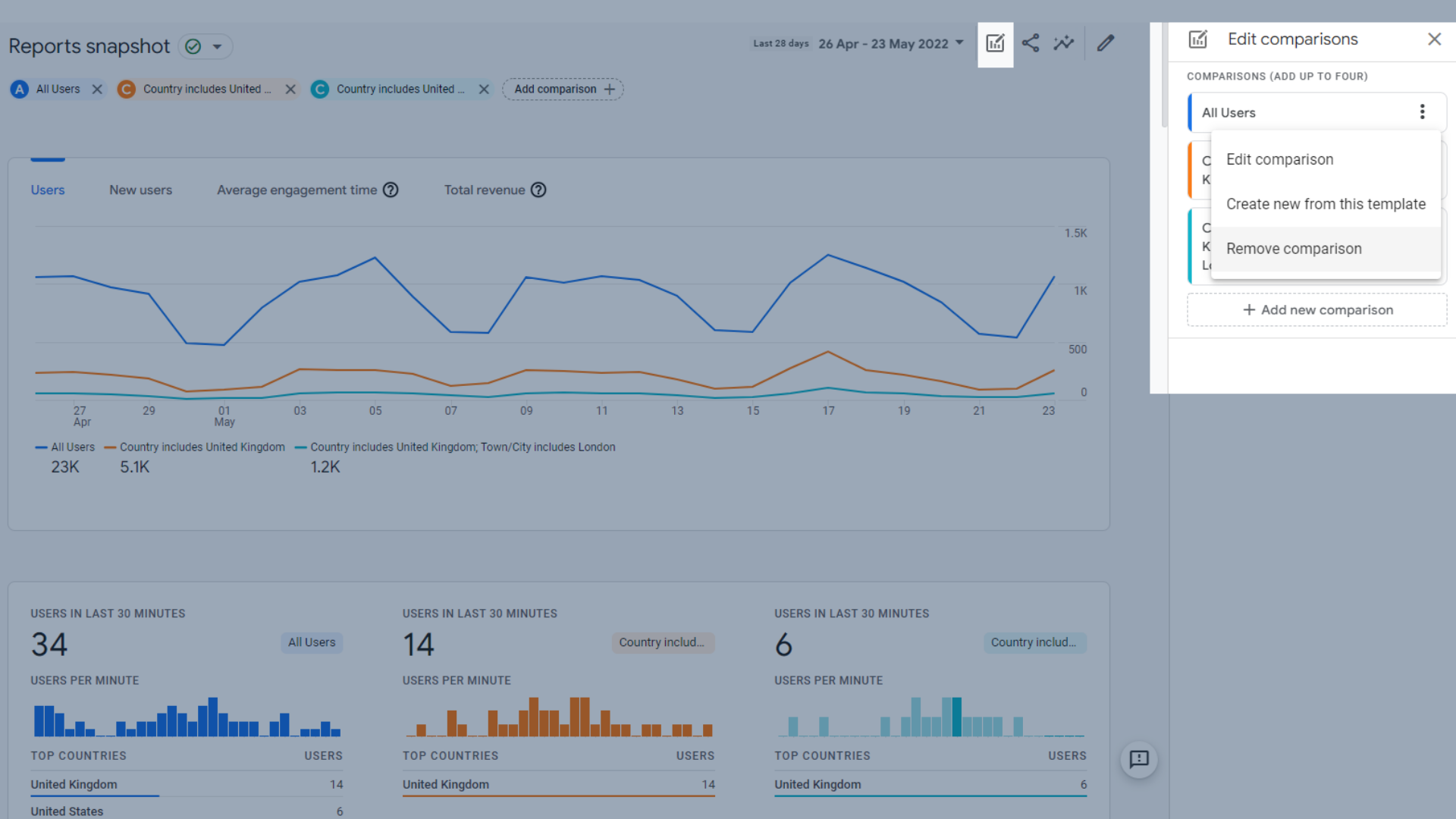
Task: Close the Edit comparisons panel
Action: point(1434,39)
